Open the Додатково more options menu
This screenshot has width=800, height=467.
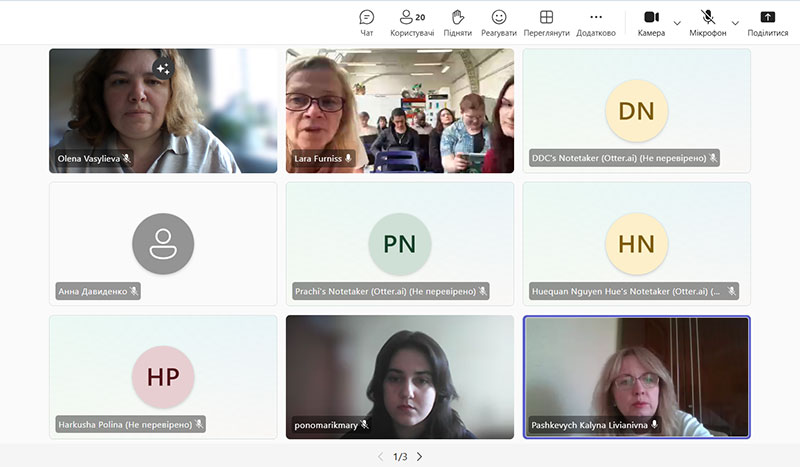[596, 23]
